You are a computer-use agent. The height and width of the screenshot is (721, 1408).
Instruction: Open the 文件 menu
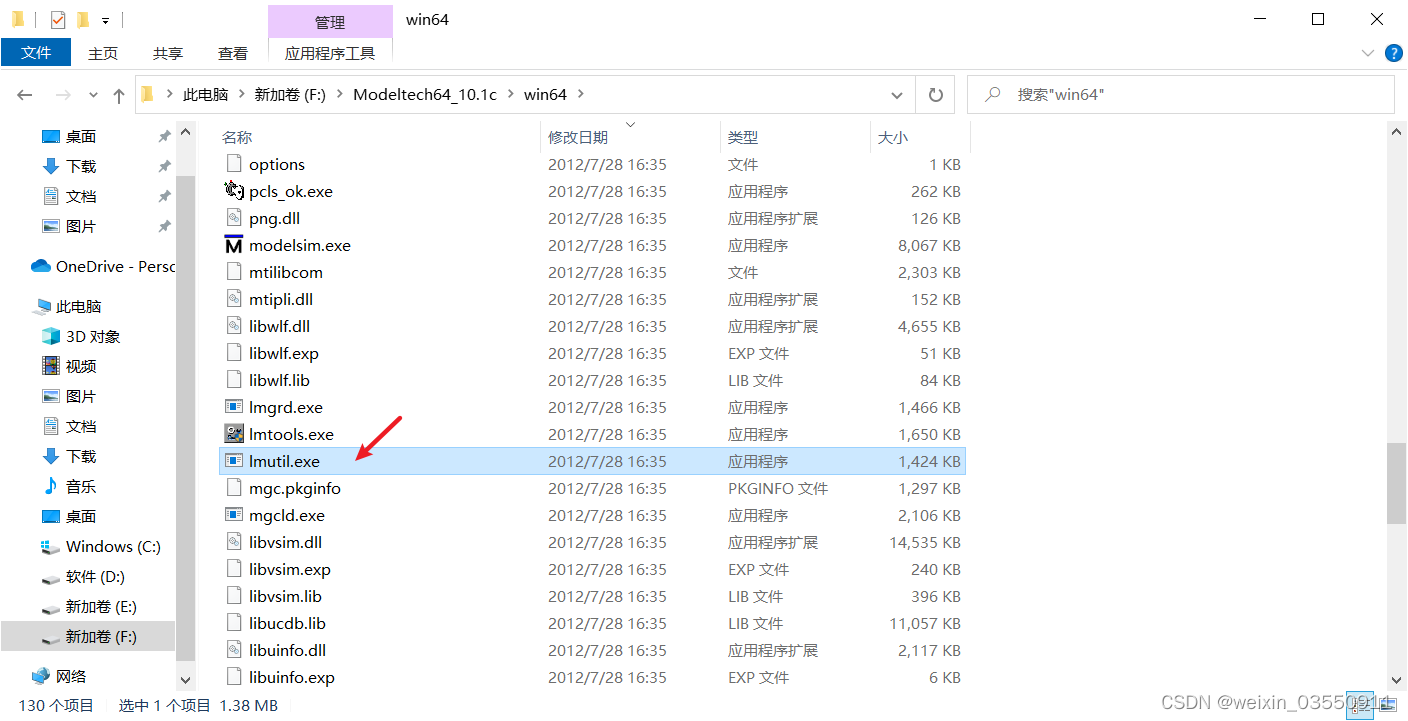[36, 53]
